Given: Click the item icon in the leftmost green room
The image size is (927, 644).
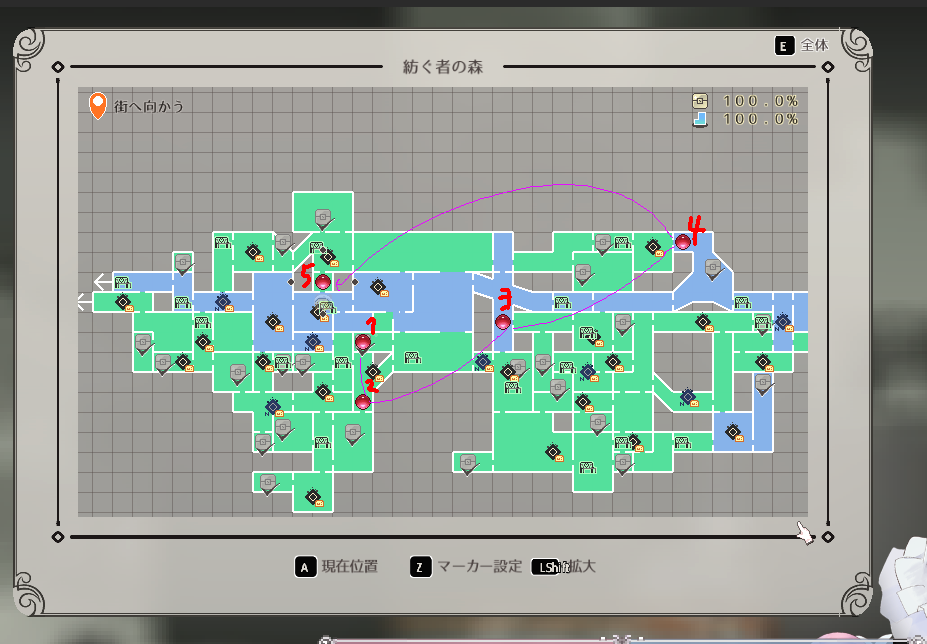Looking at the screenshot, I should 124,303.
